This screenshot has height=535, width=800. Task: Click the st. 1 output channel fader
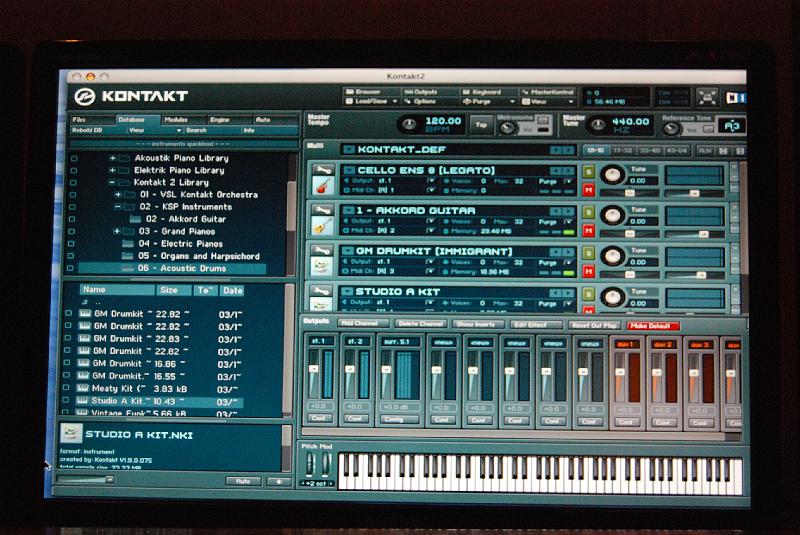(313, 368)
